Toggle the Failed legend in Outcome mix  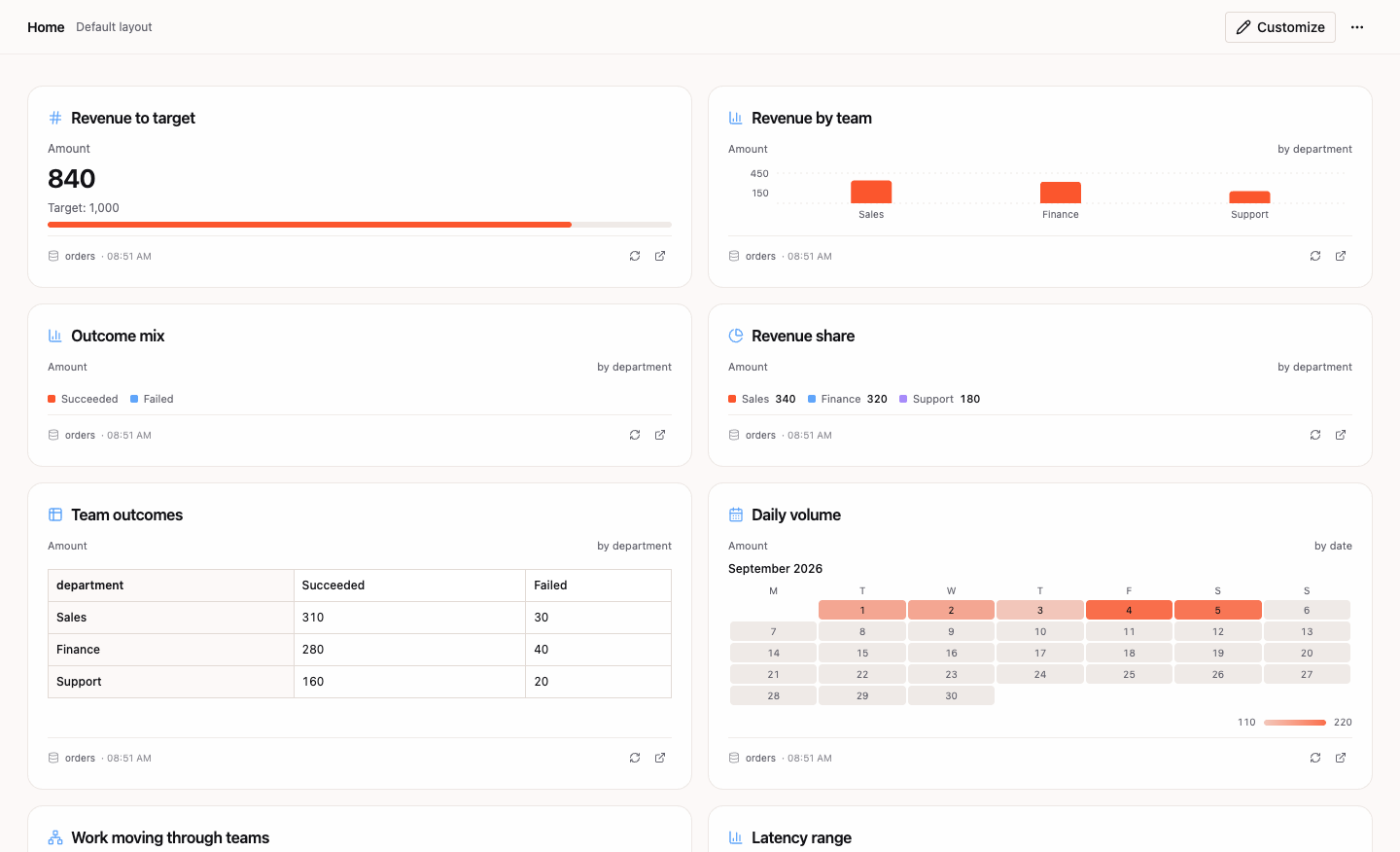click(152, 399)
